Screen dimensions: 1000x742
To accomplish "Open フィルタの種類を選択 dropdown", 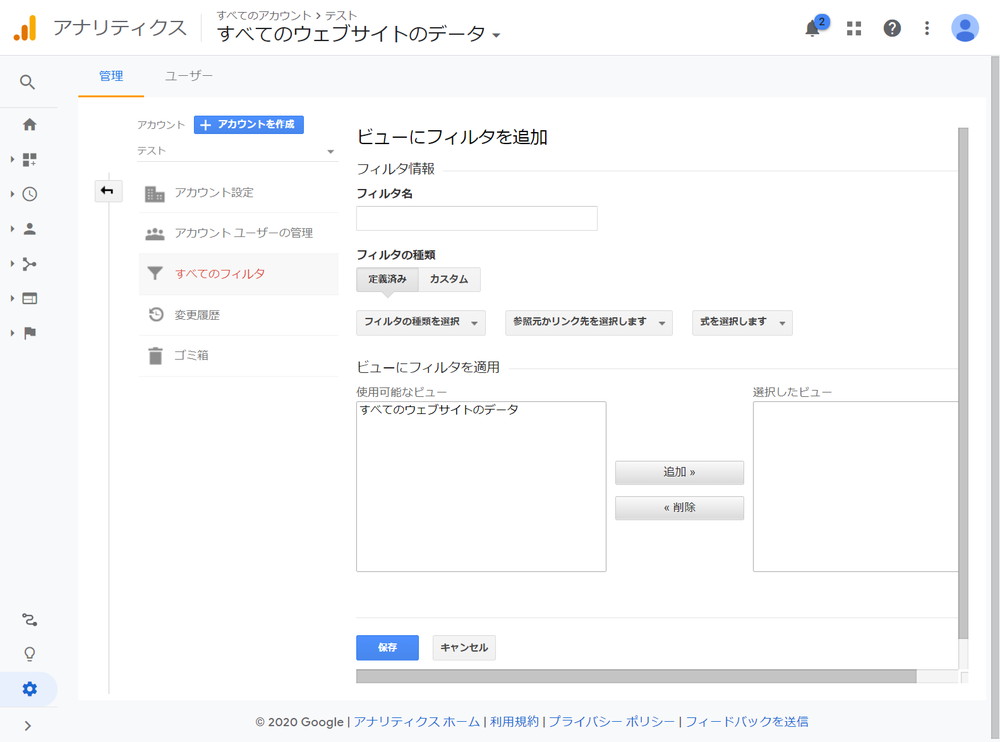I will [x=421, y=323].
